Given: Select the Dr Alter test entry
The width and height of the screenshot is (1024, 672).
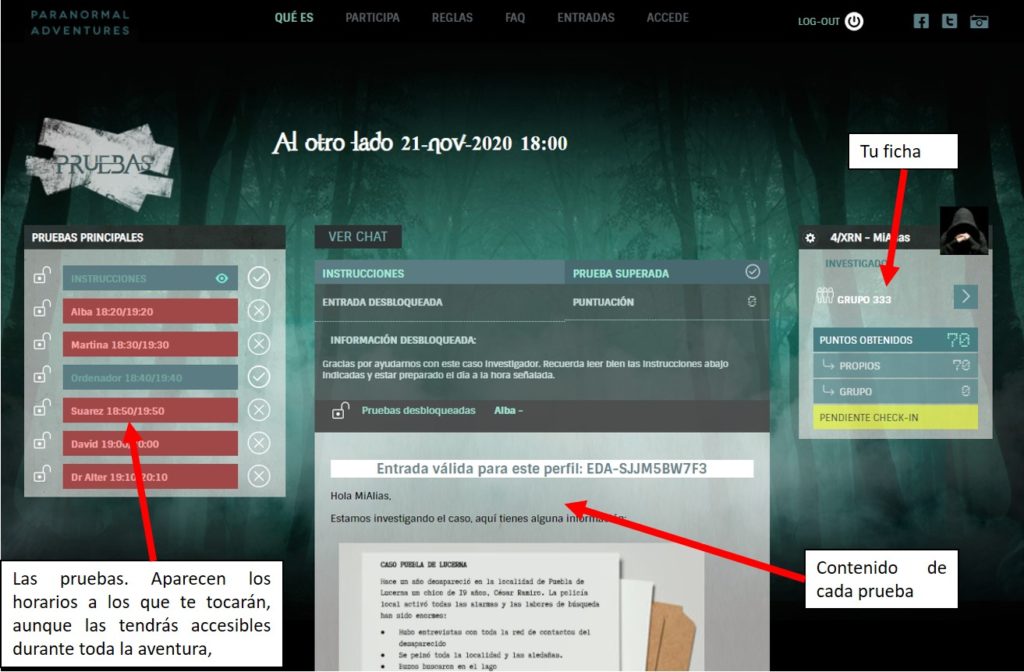Looking at the screenshot, I should (x=150, y=476).
